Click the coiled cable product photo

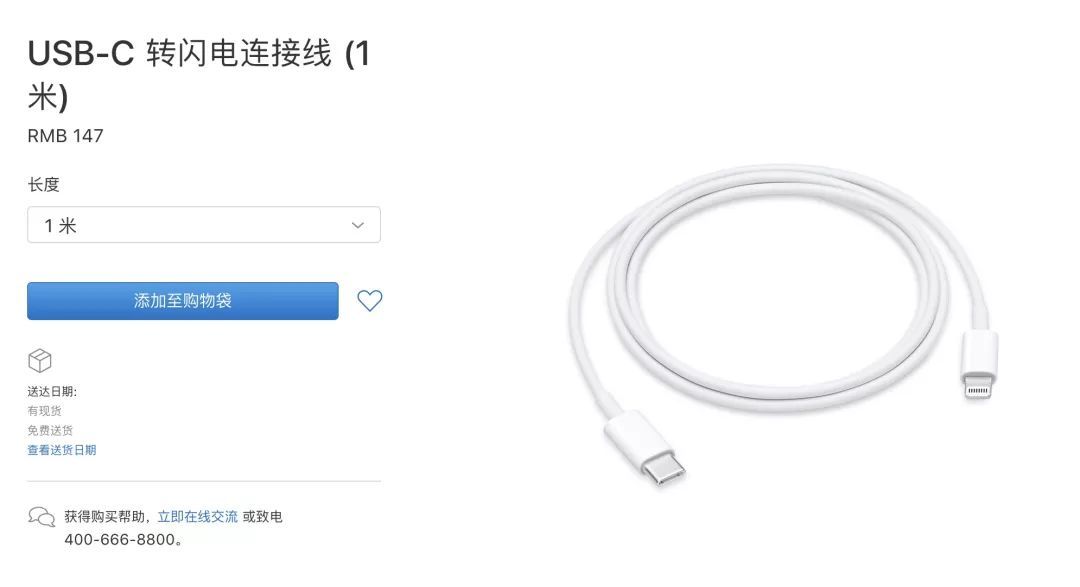click(783, 324)
